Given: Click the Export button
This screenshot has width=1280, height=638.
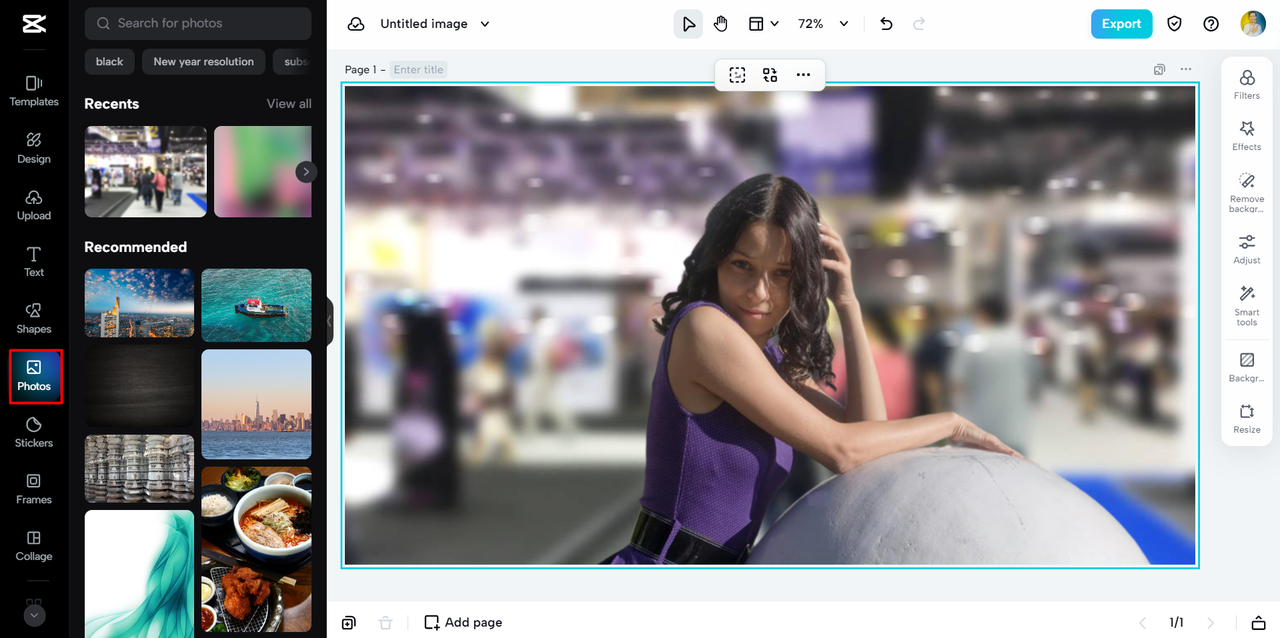Looking at the screenshot, I should click(1121, 24).
